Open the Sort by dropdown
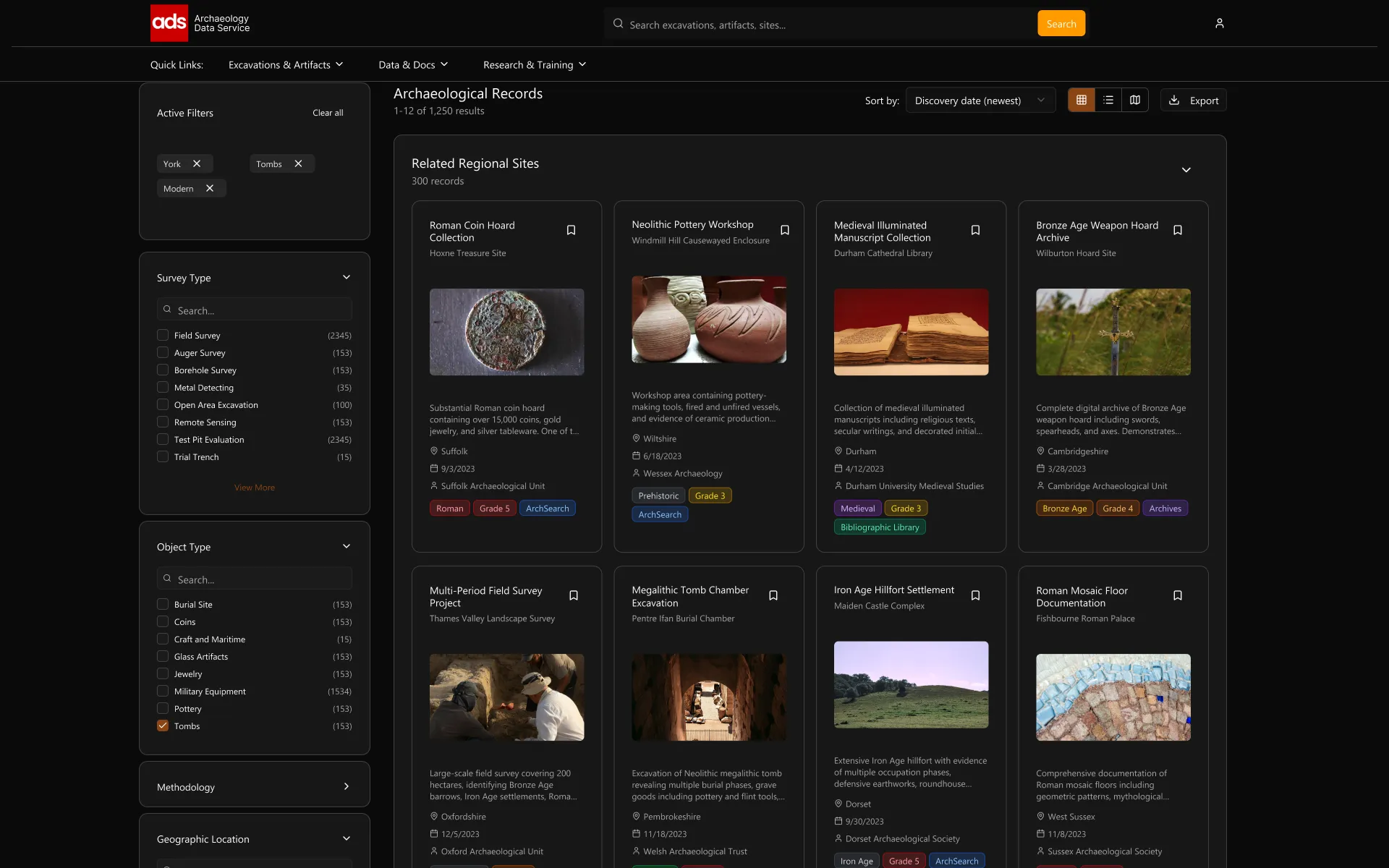1389x868 pixels. [x=980, y=101]
